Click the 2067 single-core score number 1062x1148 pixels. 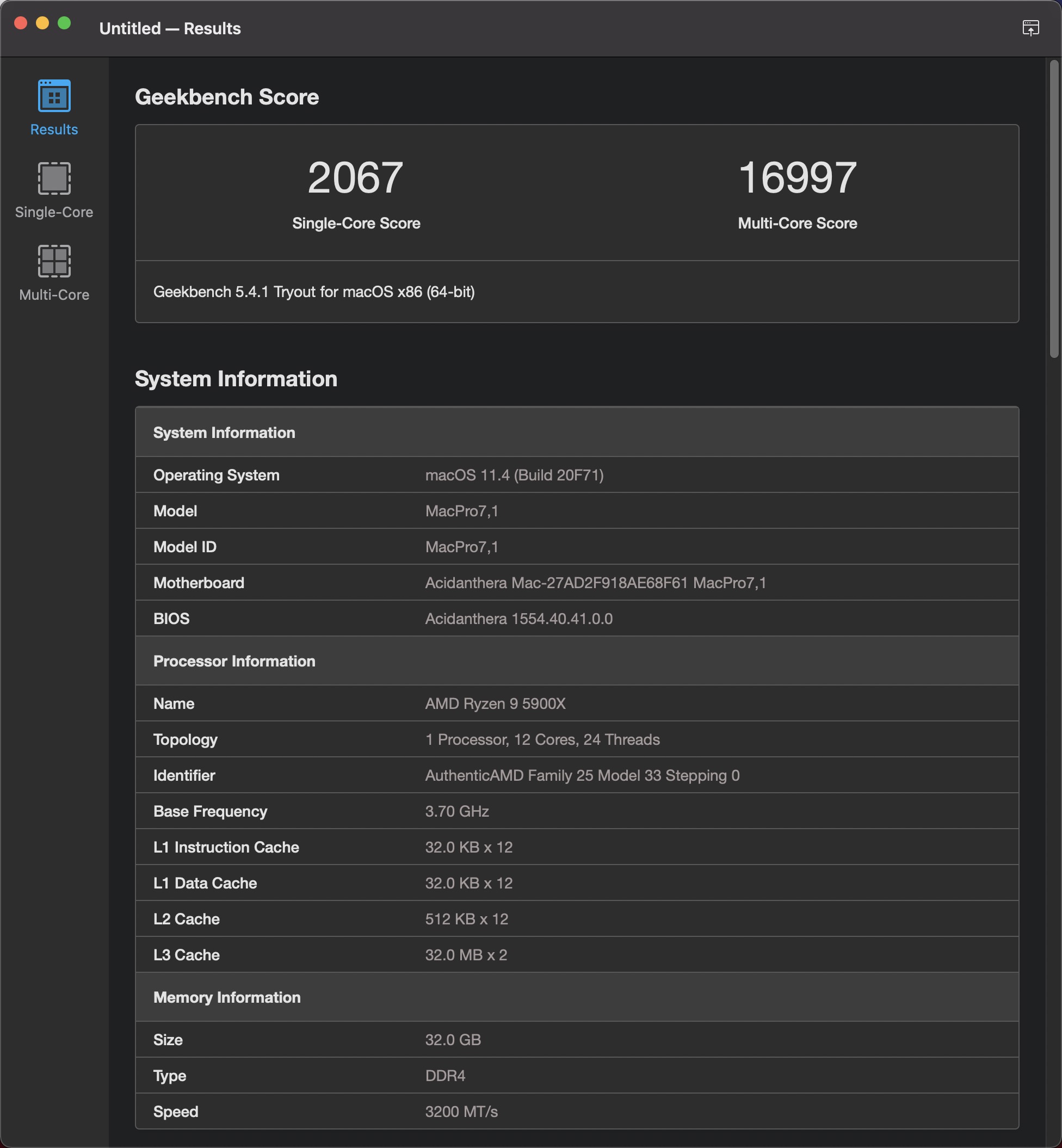355,177
